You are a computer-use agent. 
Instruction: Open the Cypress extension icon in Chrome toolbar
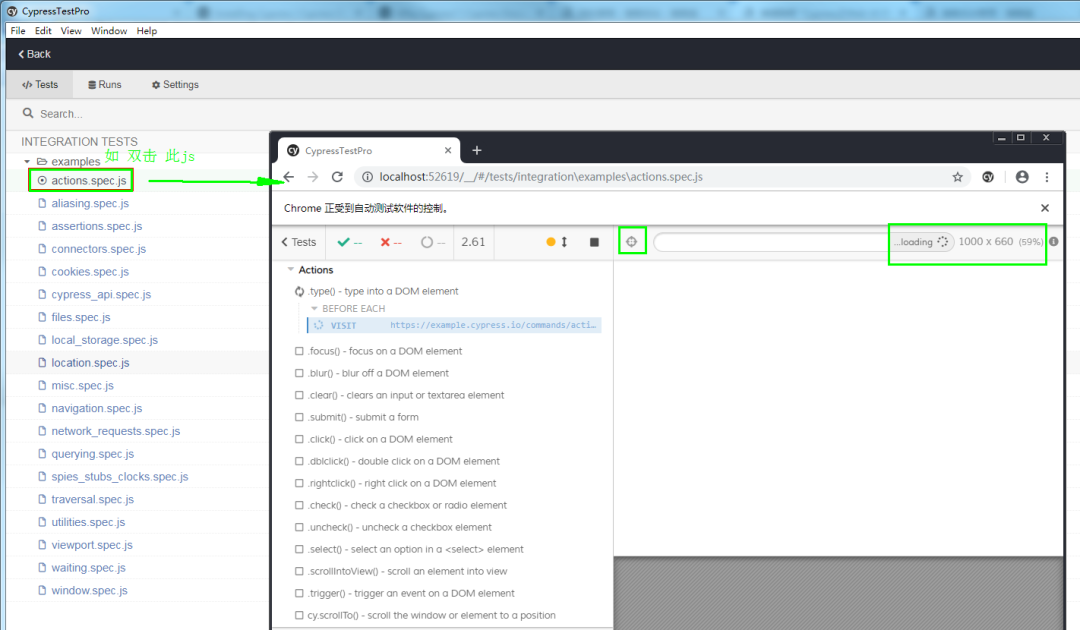[x=988, y=177]
